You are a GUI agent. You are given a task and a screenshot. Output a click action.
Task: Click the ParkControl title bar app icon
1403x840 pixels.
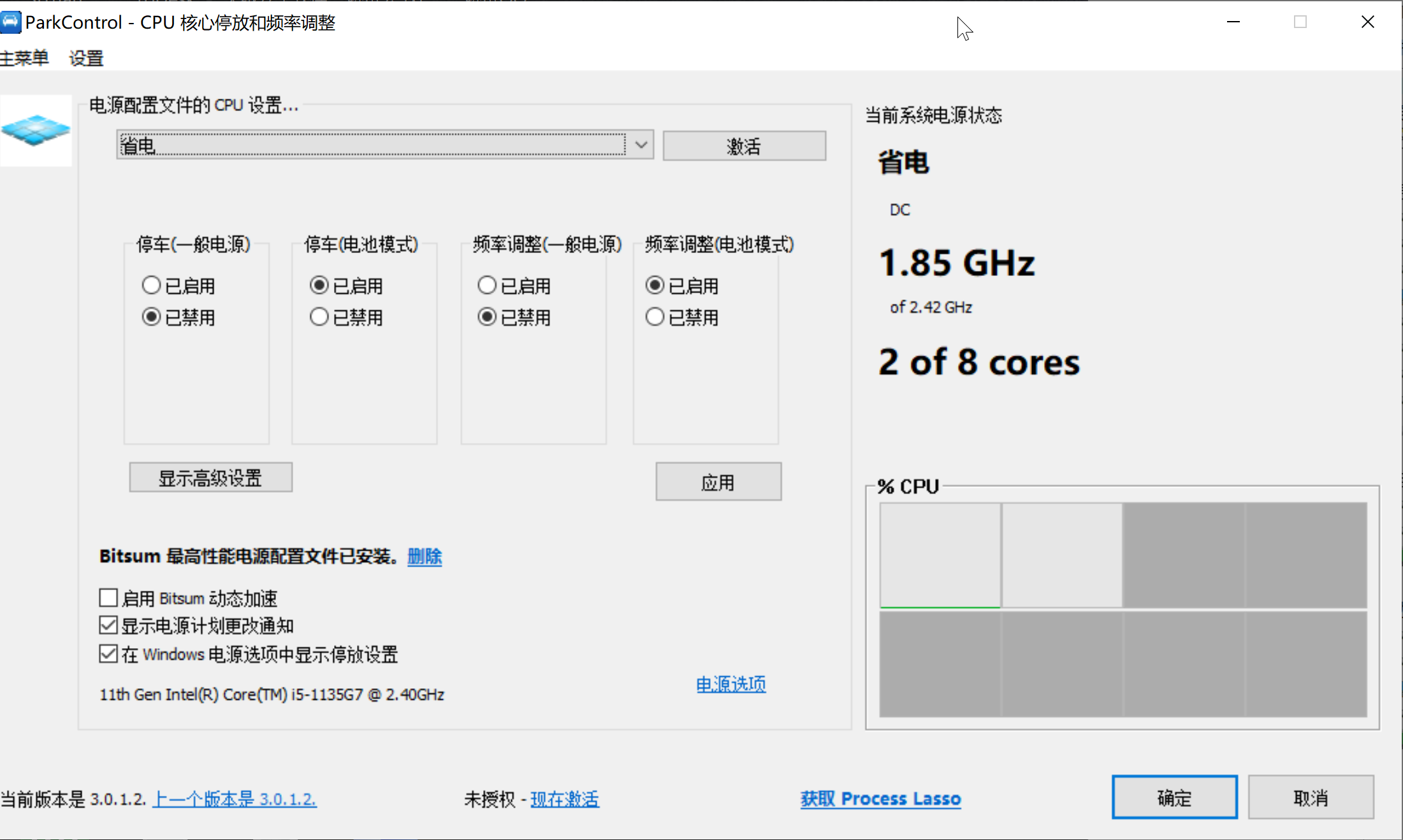coord(11,22)
